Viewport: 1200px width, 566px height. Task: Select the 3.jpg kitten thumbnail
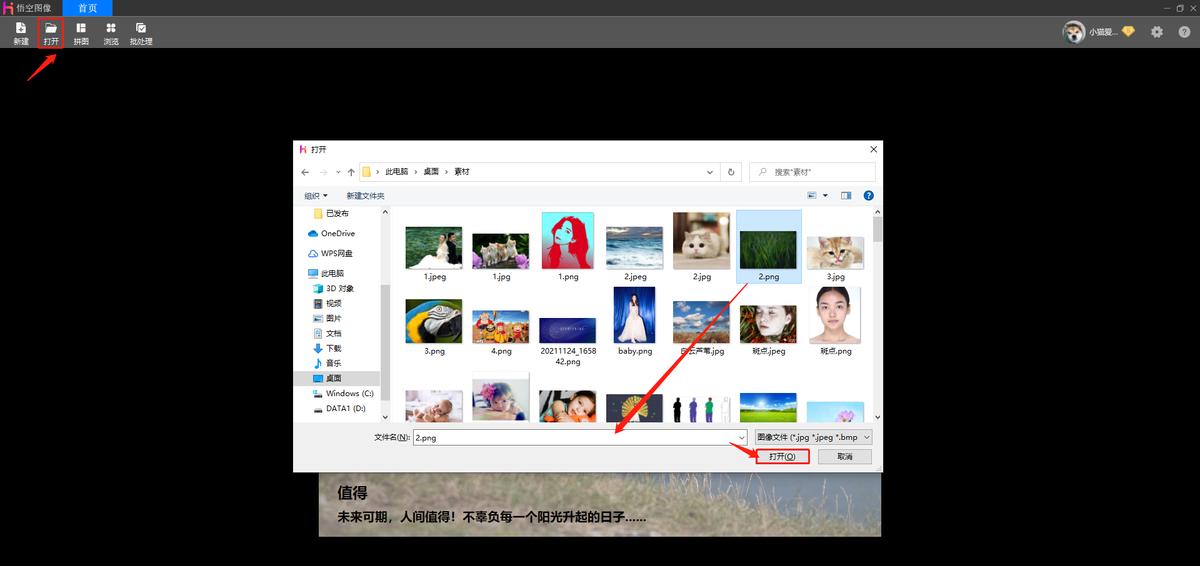[x=835, y=252]
